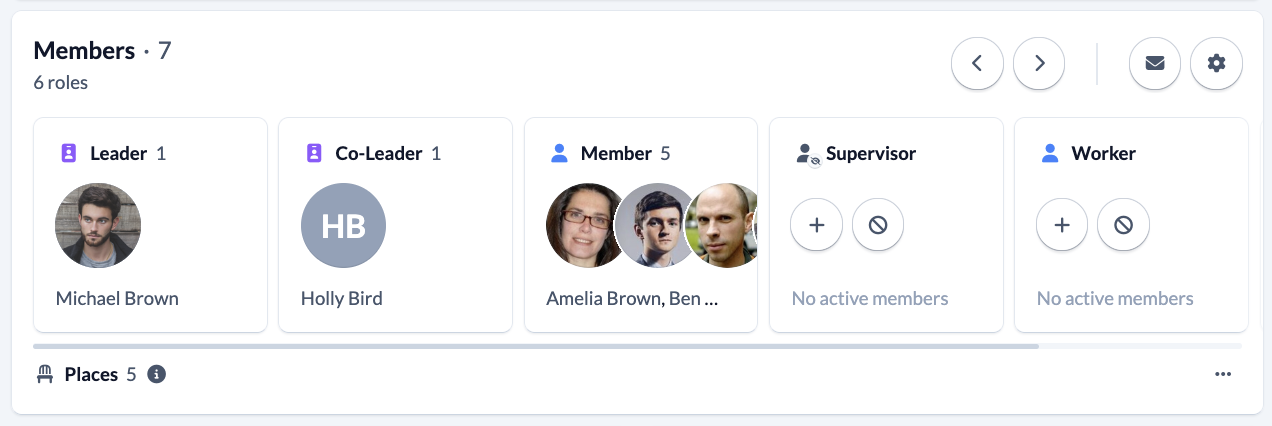Viewport: 1272px width, 426px height.
Task: Open the Places more options menu
Action: click(x=1222, y=374)
